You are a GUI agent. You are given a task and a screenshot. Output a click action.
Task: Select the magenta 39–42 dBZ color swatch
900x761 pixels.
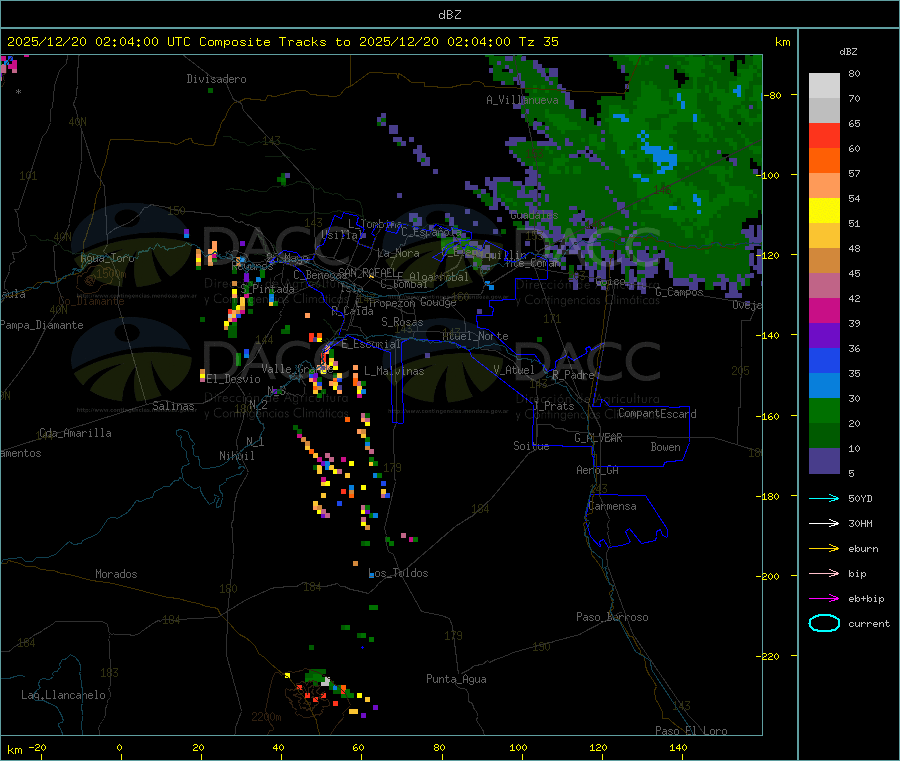point(824,310)
